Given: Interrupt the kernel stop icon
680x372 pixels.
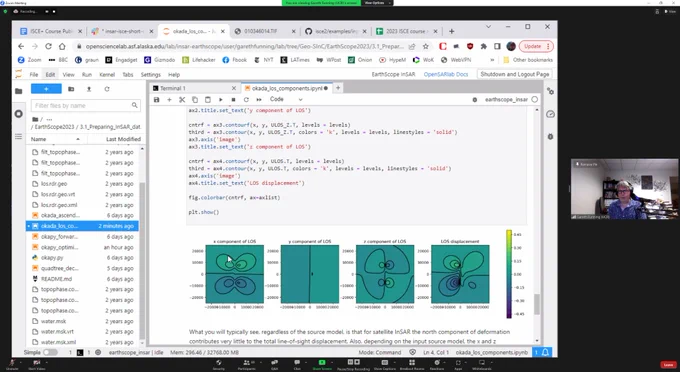Looking at the screenshot, I should coord(233,100).
